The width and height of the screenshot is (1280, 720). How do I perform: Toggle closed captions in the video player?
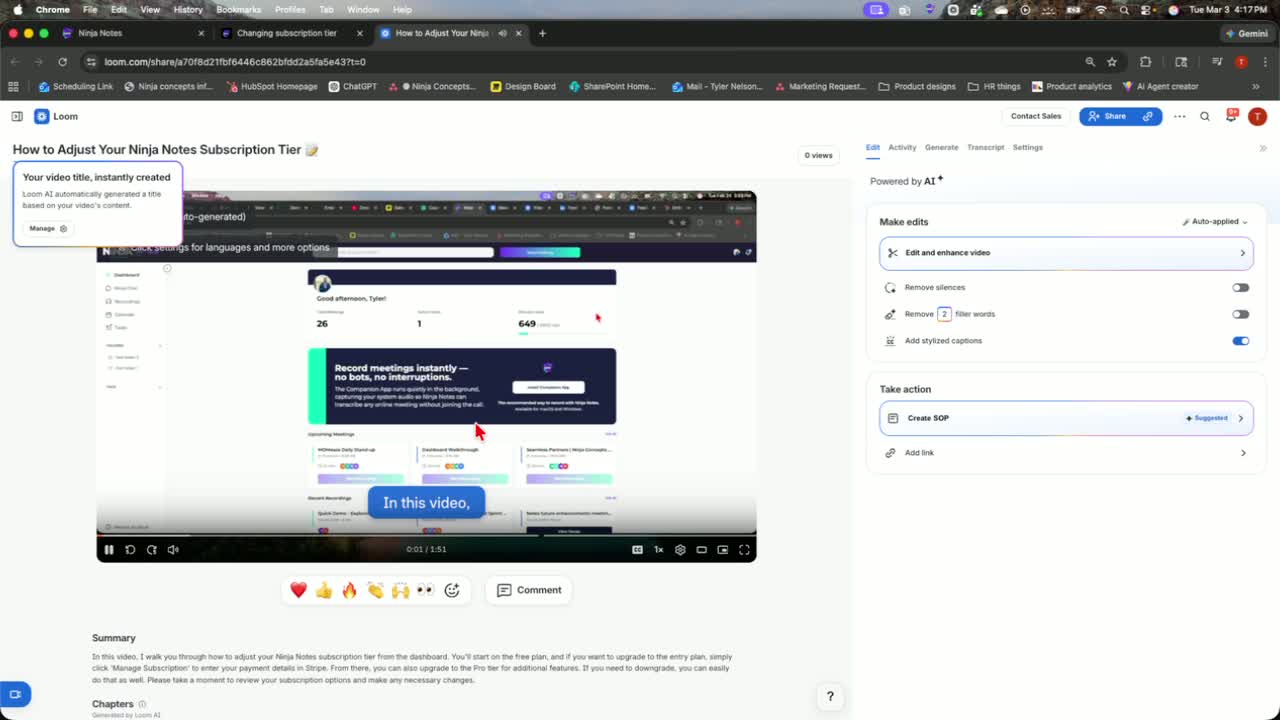pyautogui.click(x=637, y=549)
